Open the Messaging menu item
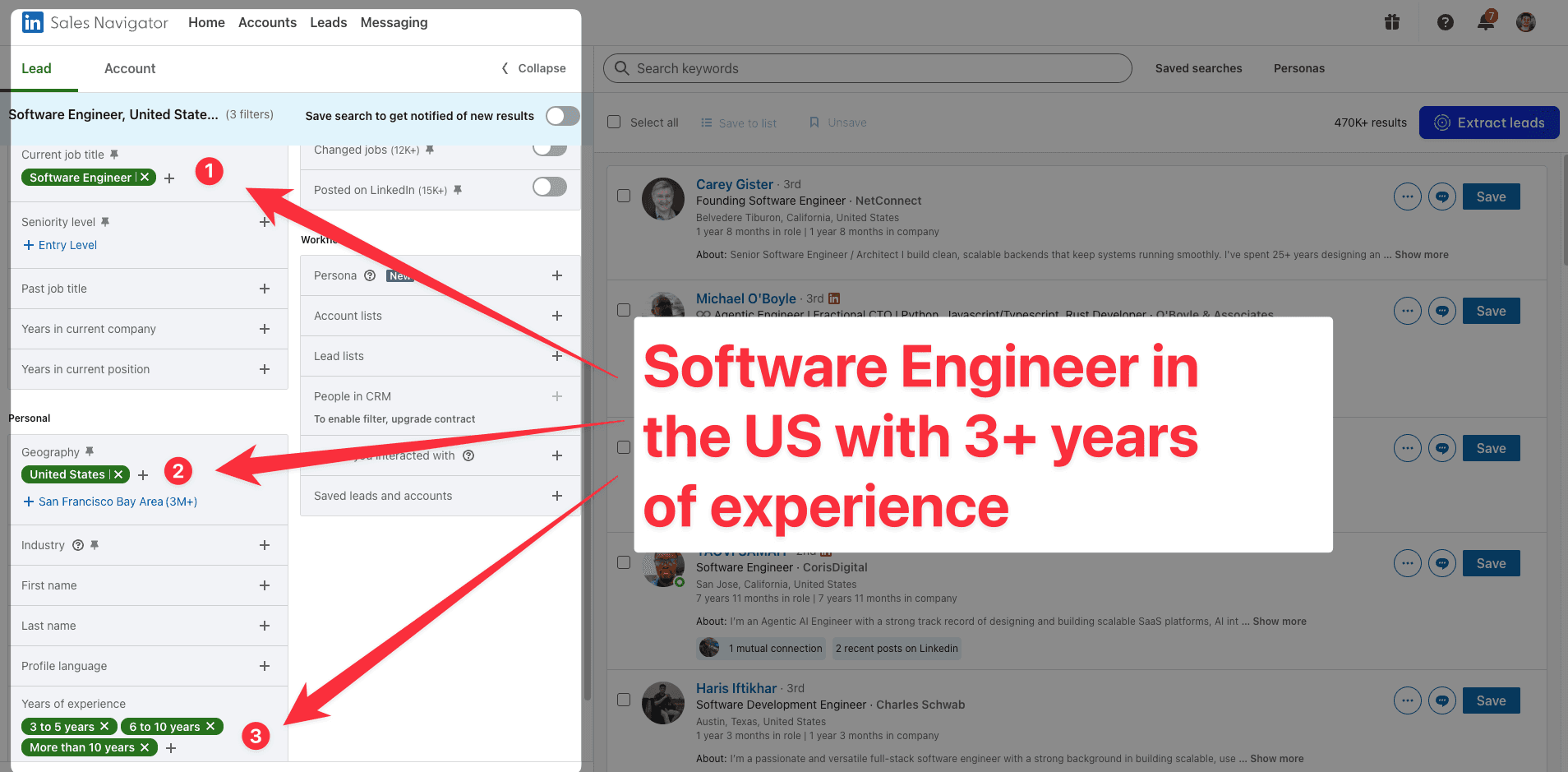This screenshot has height=772, width=1568. tap(394, 22)
